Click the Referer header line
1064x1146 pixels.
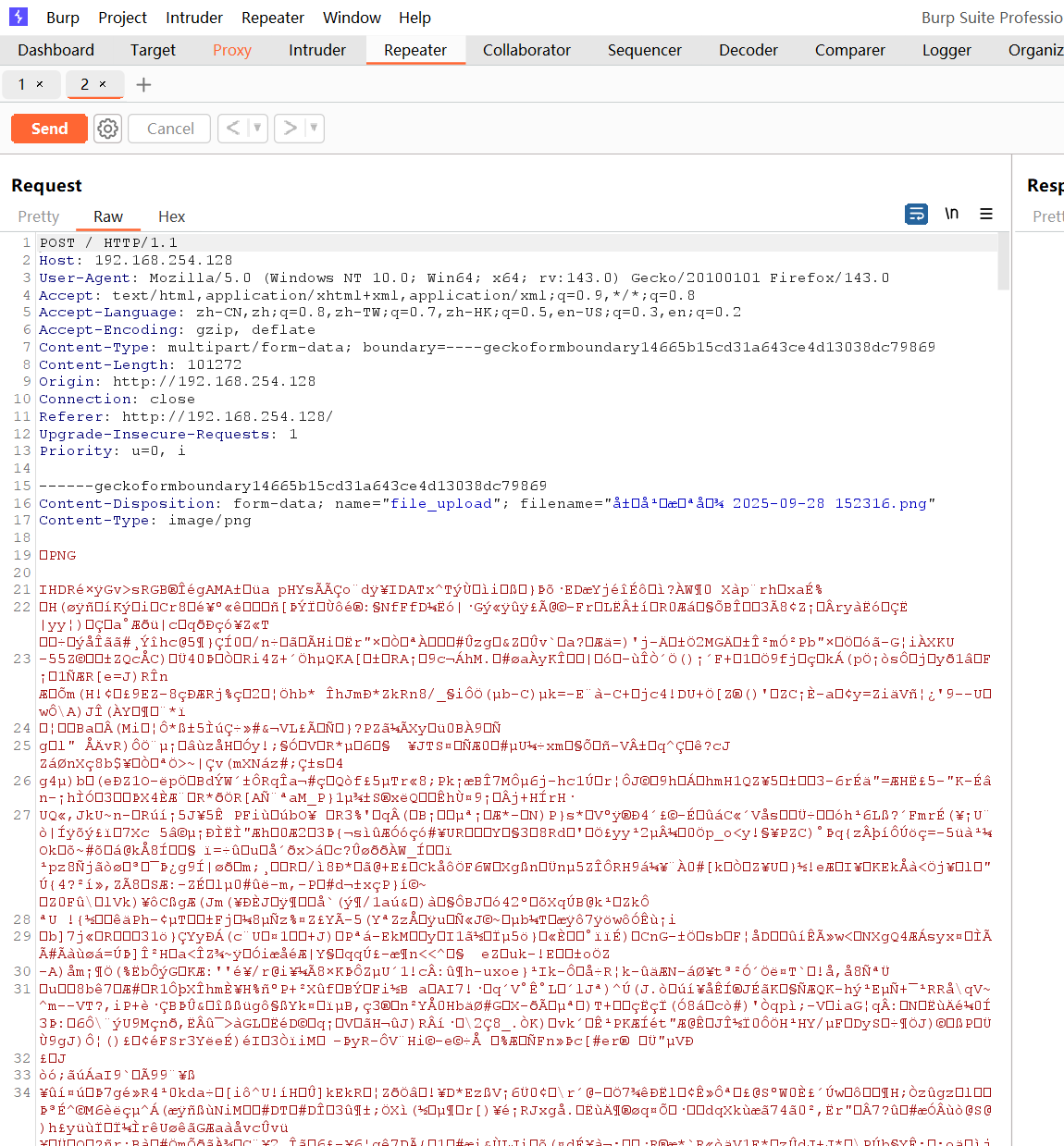pyautogui.click(x=186, y=416)
